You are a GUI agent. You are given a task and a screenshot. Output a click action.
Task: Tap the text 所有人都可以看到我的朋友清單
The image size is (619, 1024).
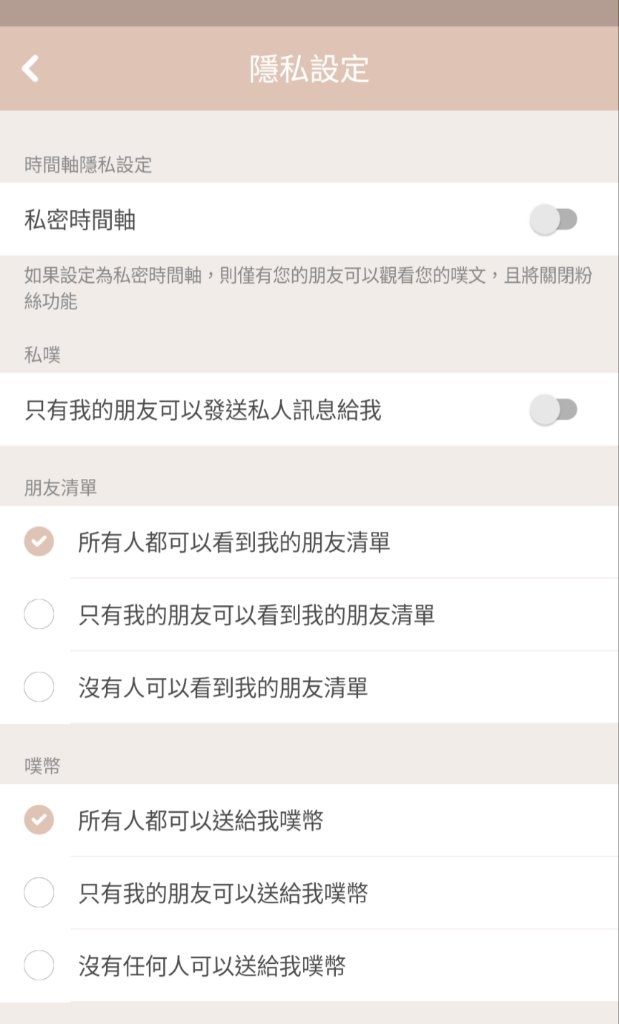point(234,542)
